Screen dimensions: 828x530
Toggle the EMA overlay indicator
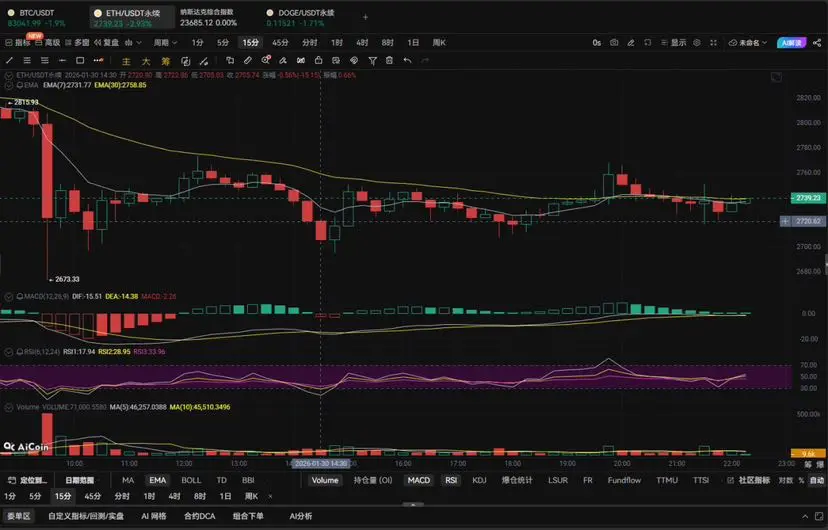[157, 480]
